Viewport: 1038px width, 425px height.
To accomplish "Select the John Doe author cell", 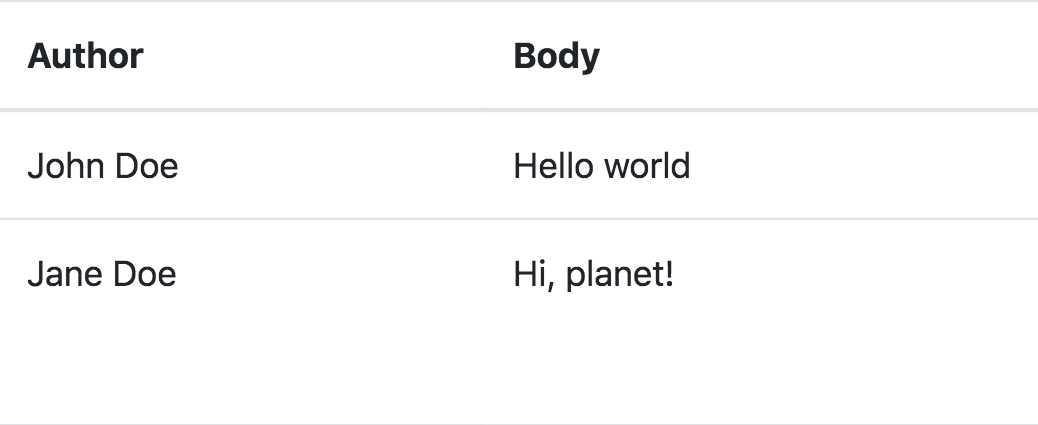I will click(103, 165).
